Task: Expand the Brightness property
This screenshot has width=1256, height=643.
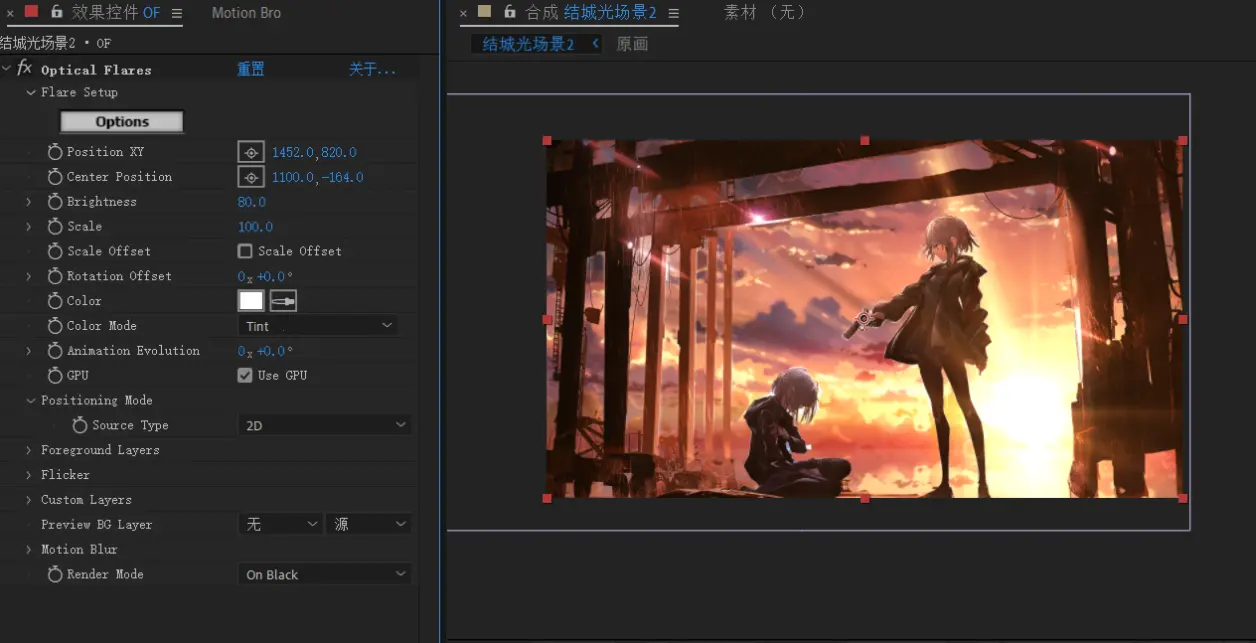Action: click(x=29, y=202)
